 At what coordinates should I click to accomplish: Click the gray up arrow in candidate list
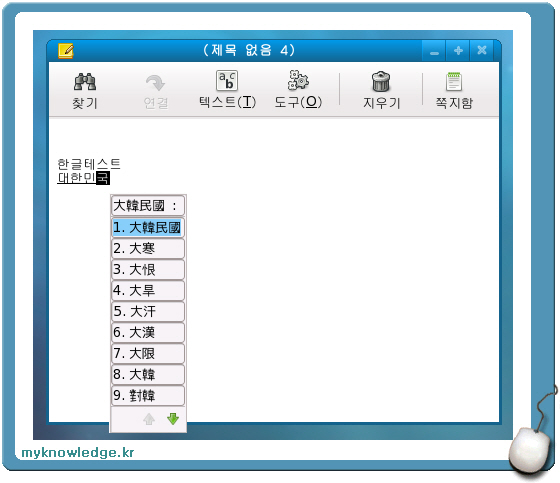149,419
